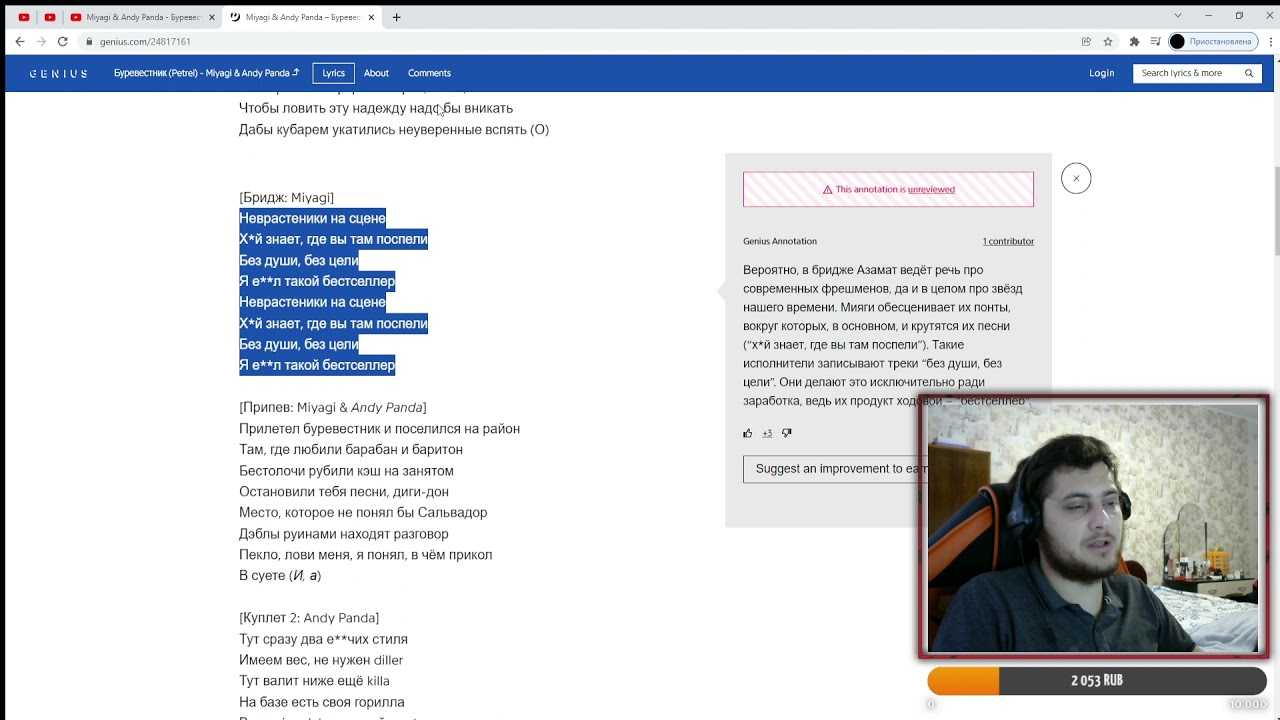Open the Приостановлена profile button
The image size is (1280, 720).
pyautogui.click(x=1213, y=41)
